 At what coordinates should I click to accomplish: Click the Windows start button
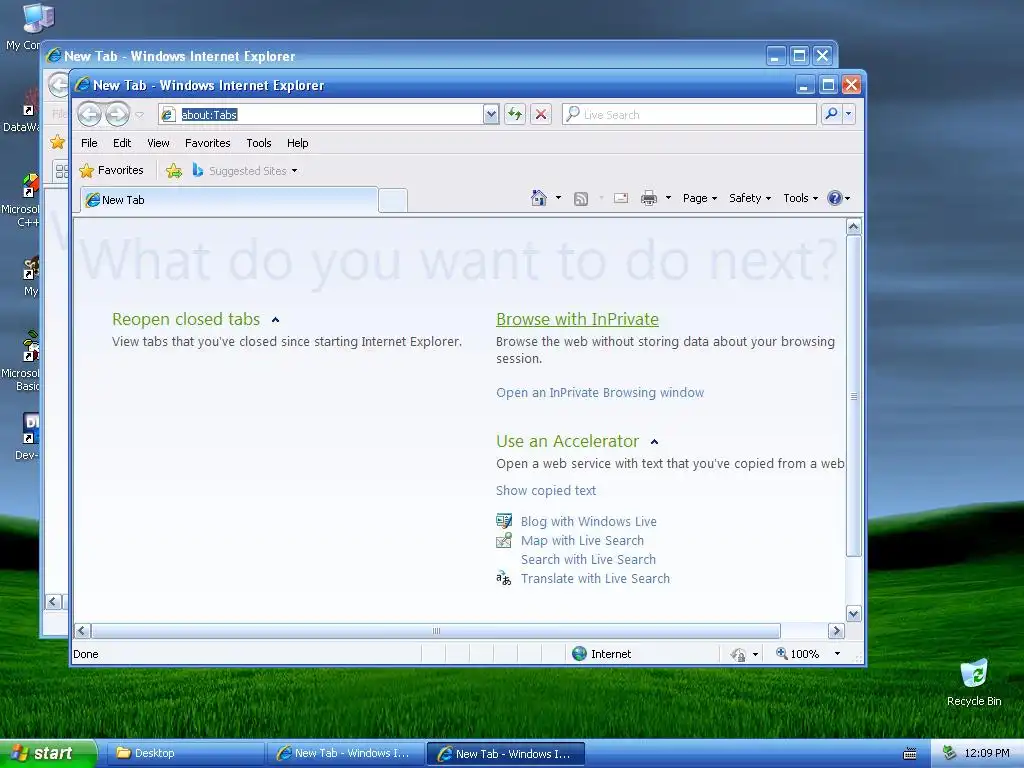click(x=47, y=753)
